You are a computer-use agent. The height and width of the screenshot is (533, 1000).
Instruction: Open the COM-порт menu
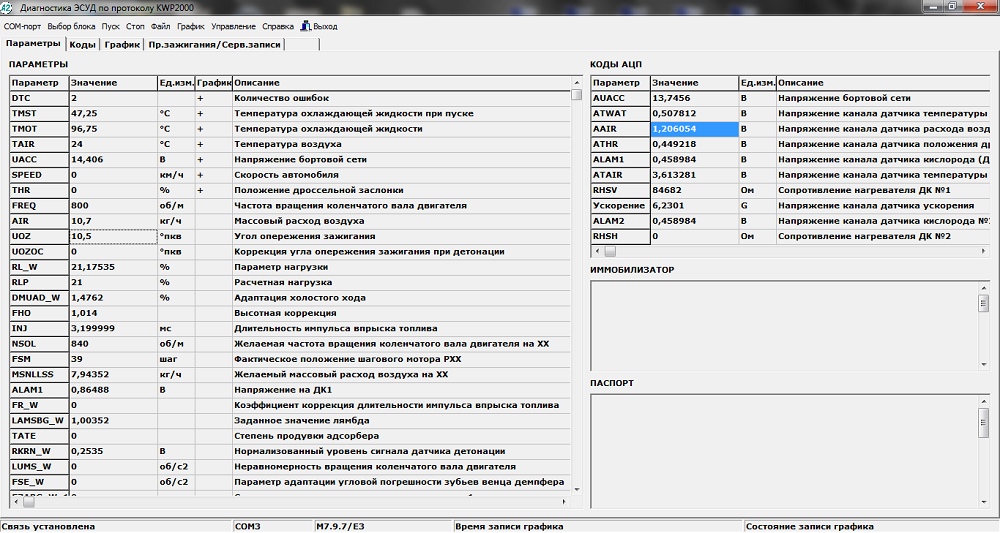[24, 26]
